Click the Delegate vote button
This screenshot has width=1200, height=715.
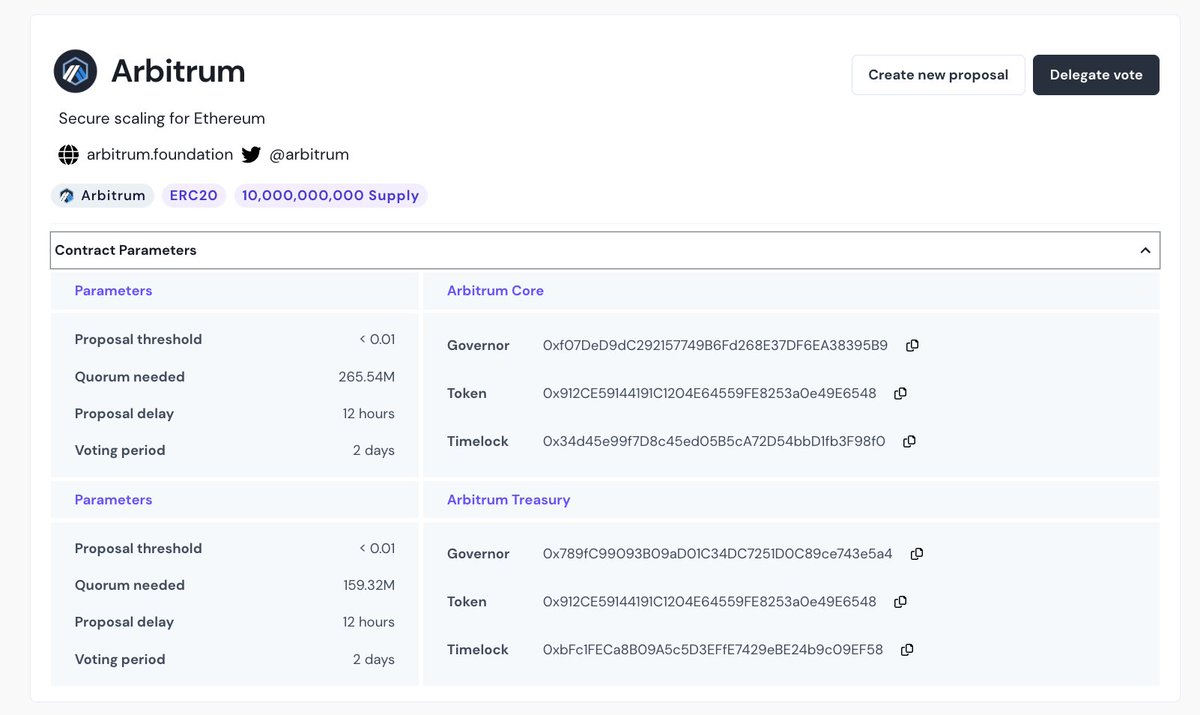point(1096,74)
